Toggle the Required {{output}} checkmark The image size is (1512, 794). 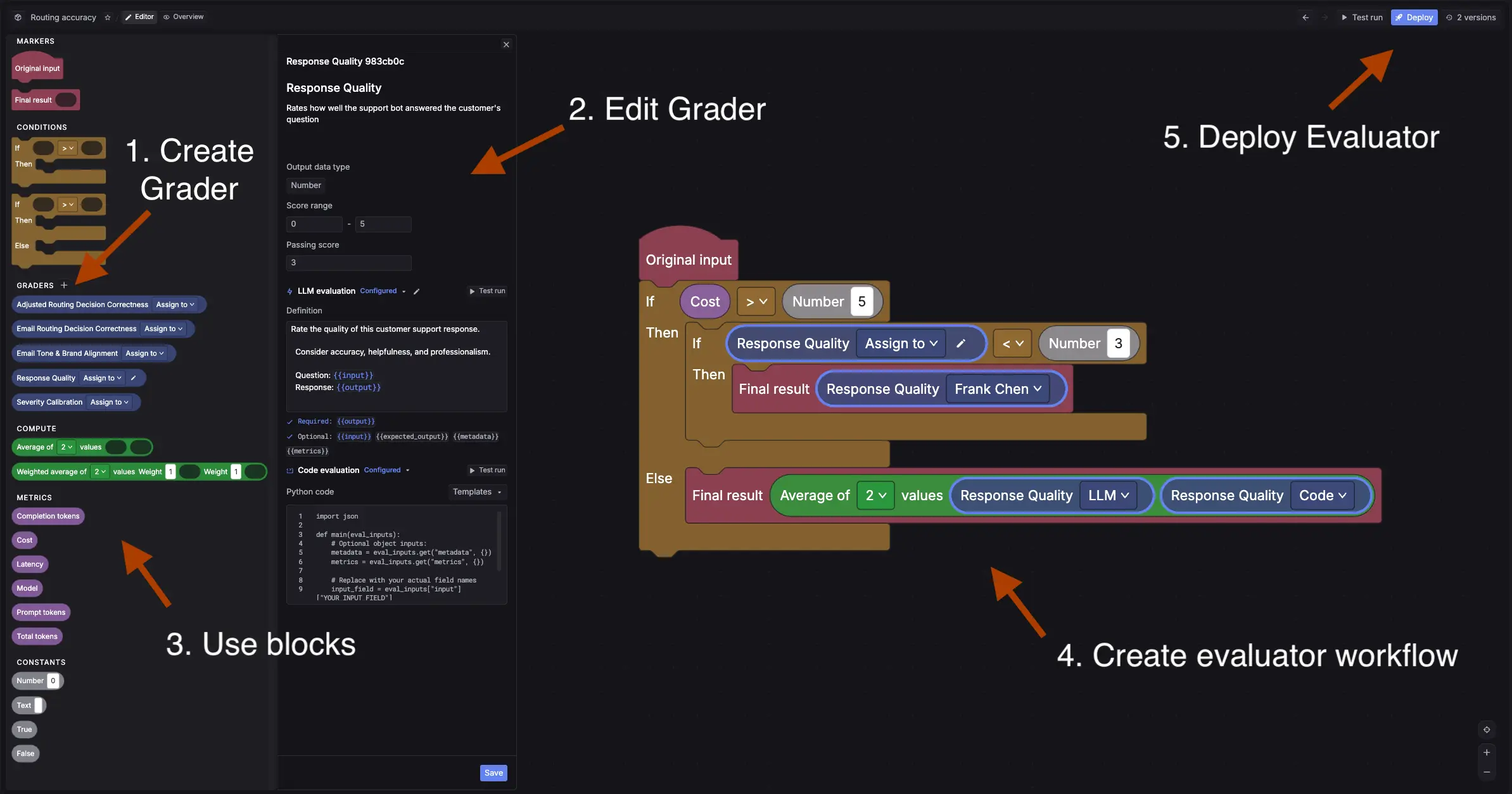[x=289, y=421]
